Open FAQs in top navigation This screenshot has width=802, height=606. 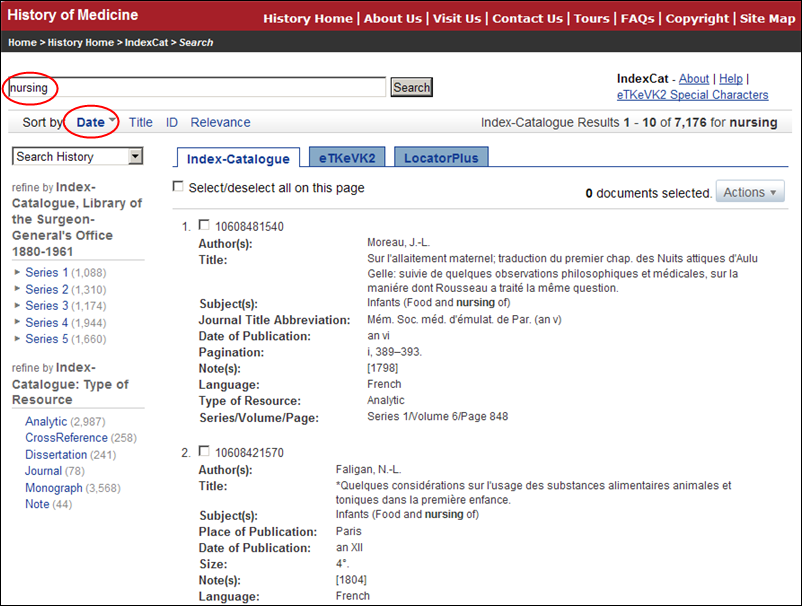[637, 18]
